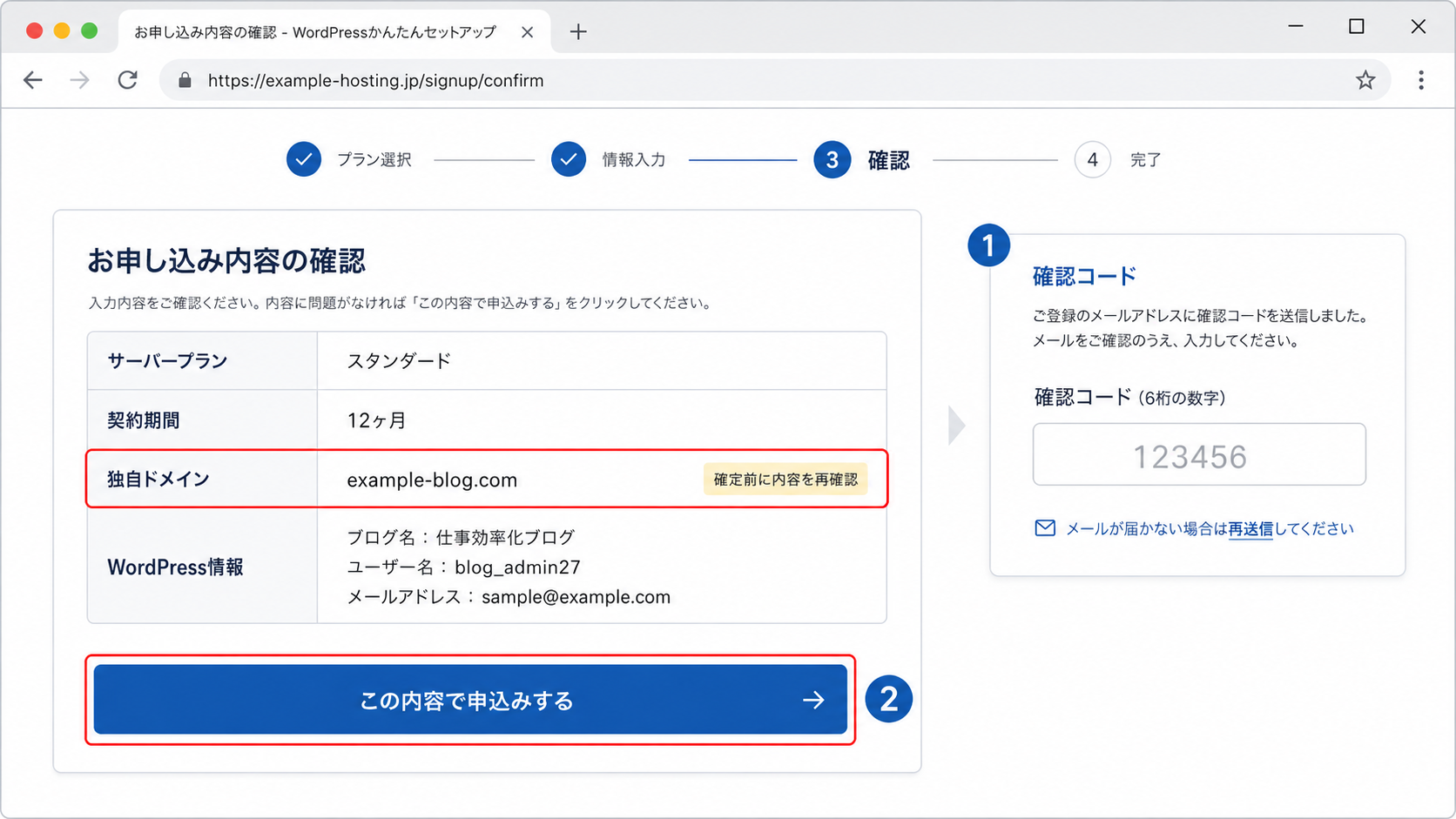Click the browser forward arrow

click(x=79, y=80)
